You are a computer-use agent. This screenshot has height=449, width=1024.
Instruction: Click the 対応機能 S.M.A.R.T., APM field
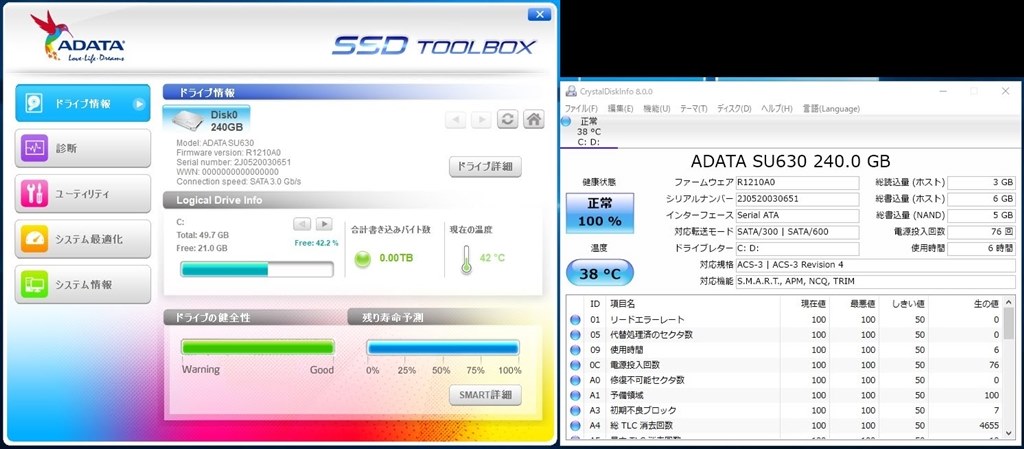click(875, 281)
